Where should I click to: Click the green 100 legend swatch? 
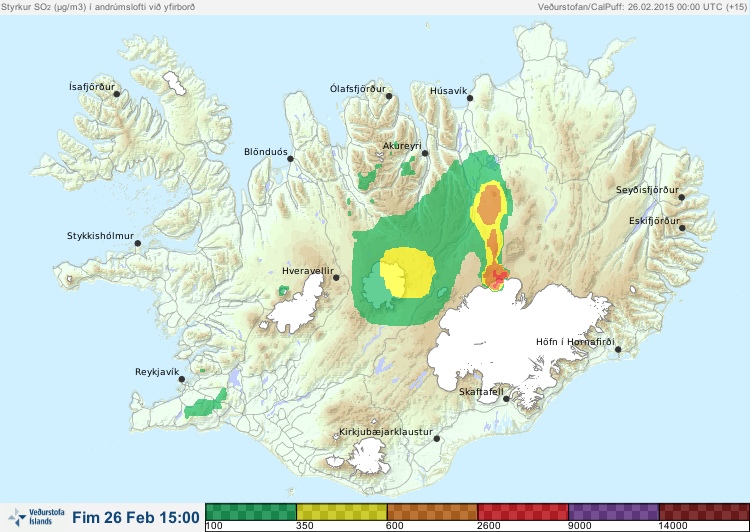tap(251, 512)
